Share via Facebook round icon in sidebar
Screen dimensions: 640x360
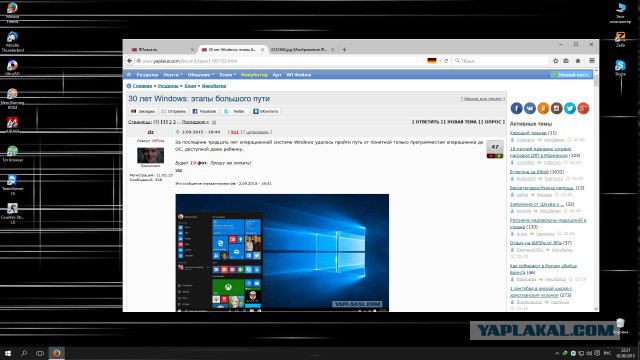click(516, 108)
